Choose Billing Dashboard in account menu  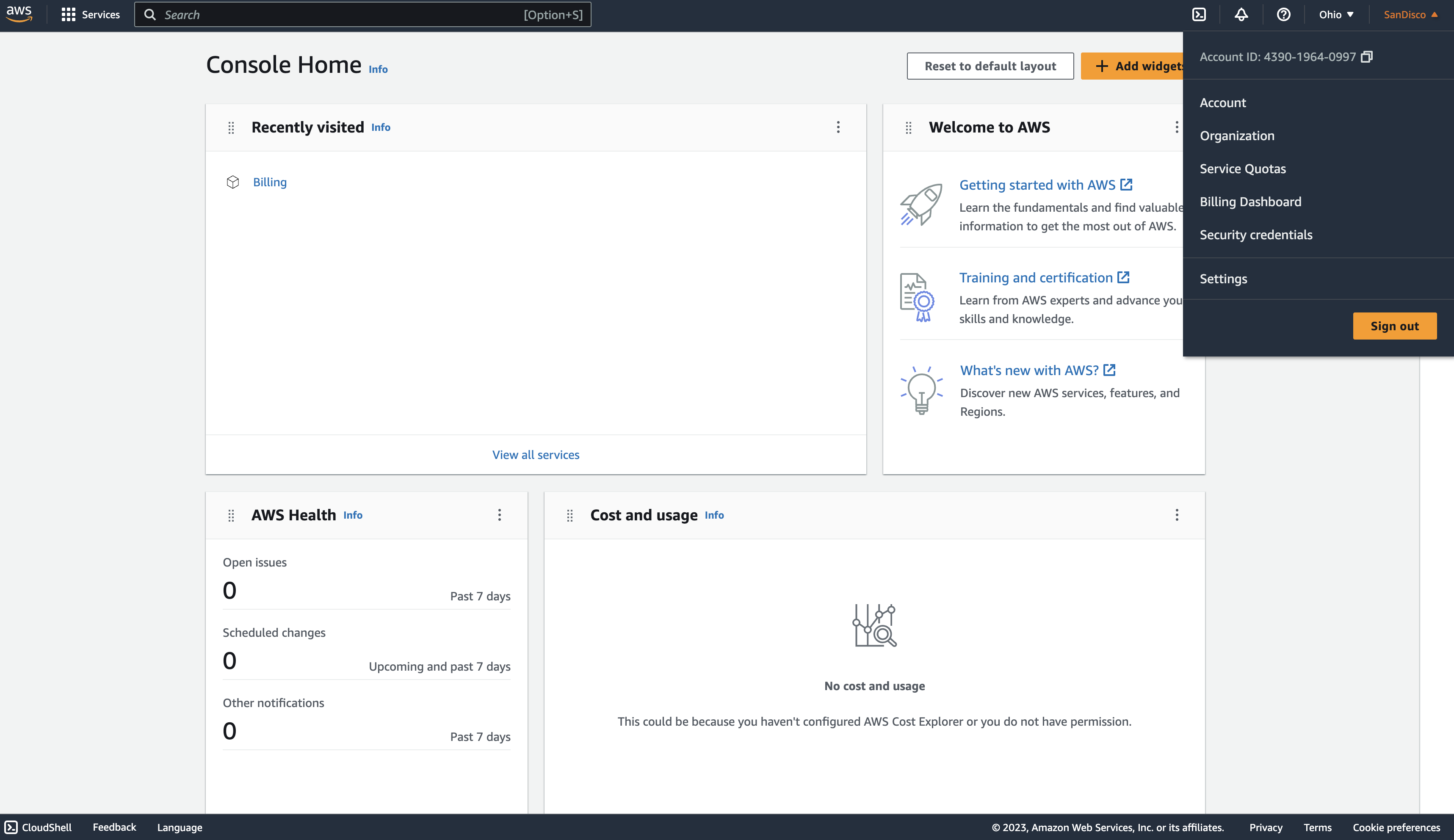coord(1250,202)
